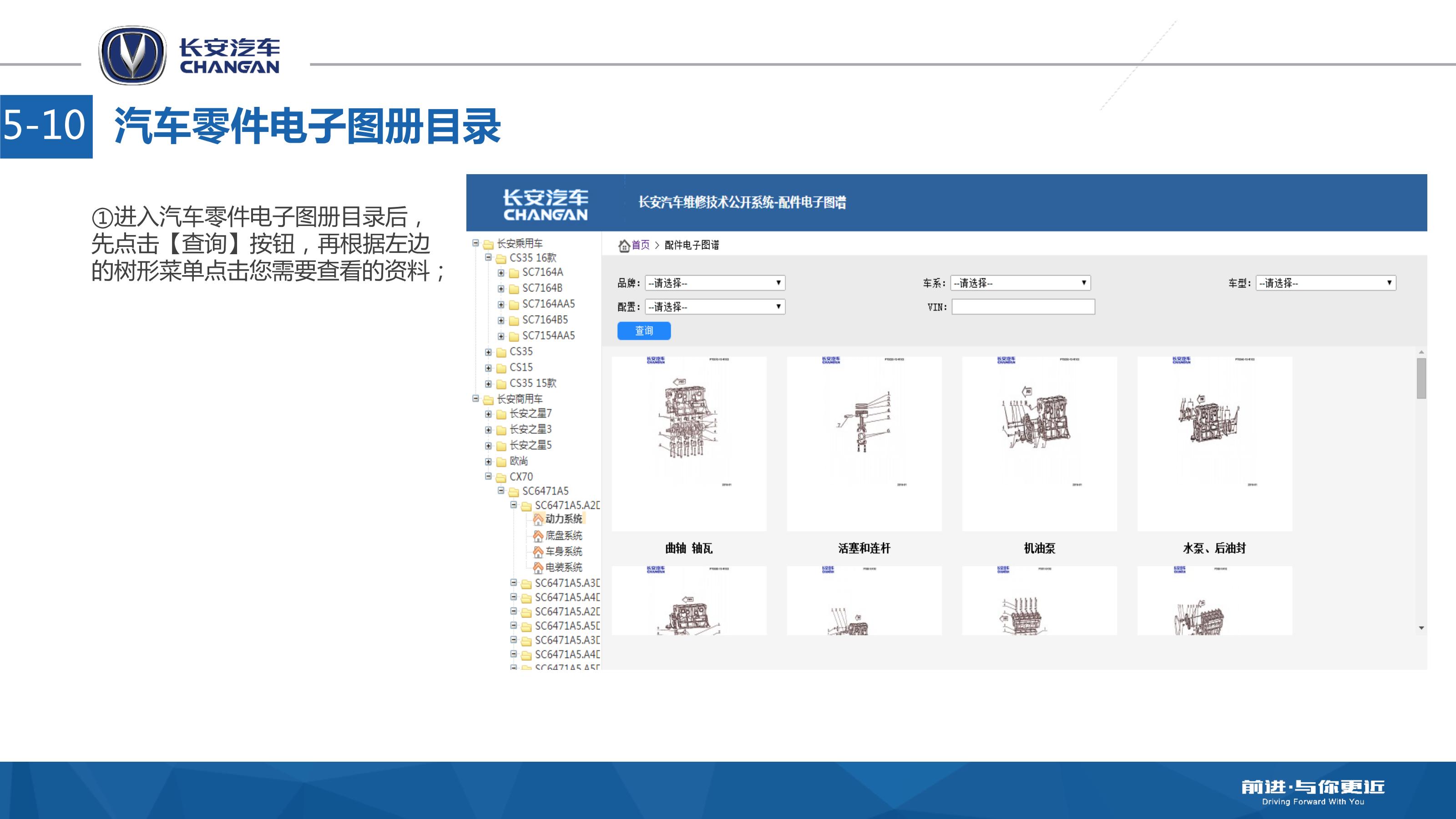Collapse the CS35 16款 tree node
Viewport: 1456px width, 819px height.
488,257
